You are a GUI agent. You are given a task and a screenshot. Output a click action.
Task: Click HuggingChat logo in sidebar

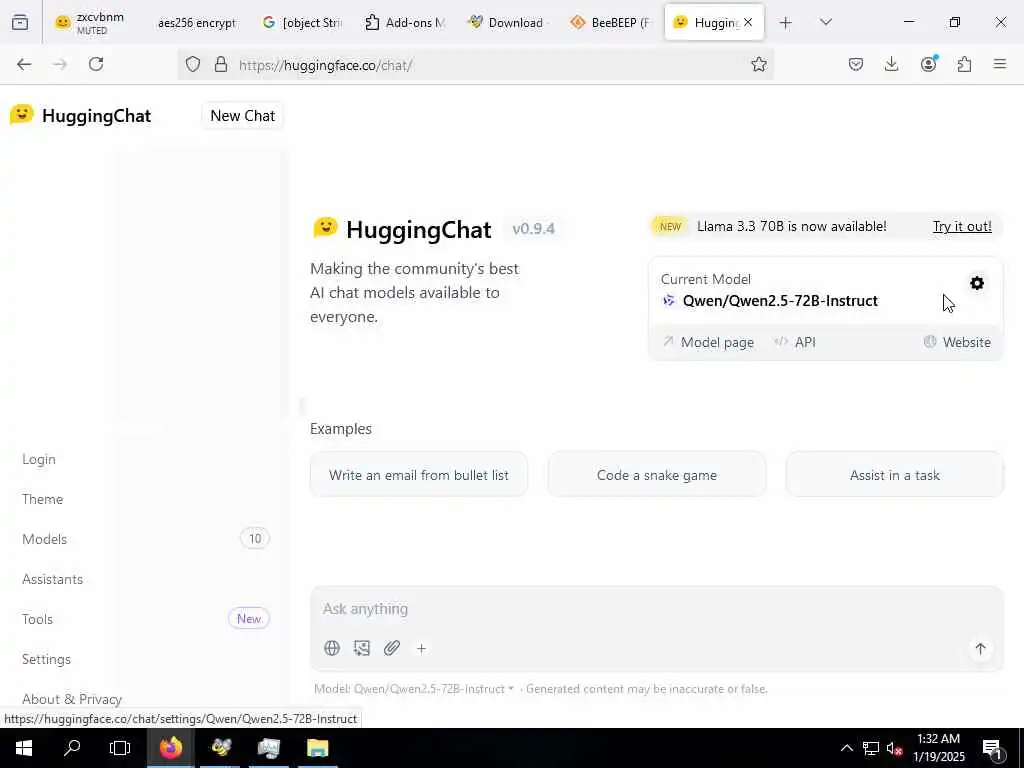pos(80,116)
